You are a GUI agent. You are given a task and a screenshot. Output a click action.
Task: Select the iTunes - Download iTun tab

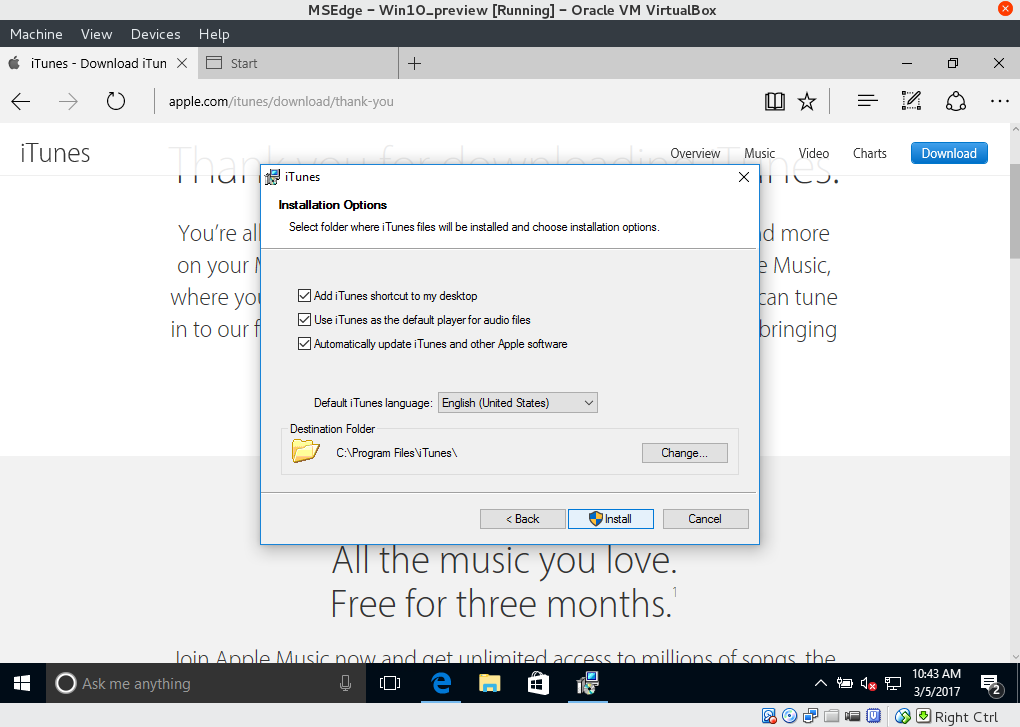tap(99, 63)
